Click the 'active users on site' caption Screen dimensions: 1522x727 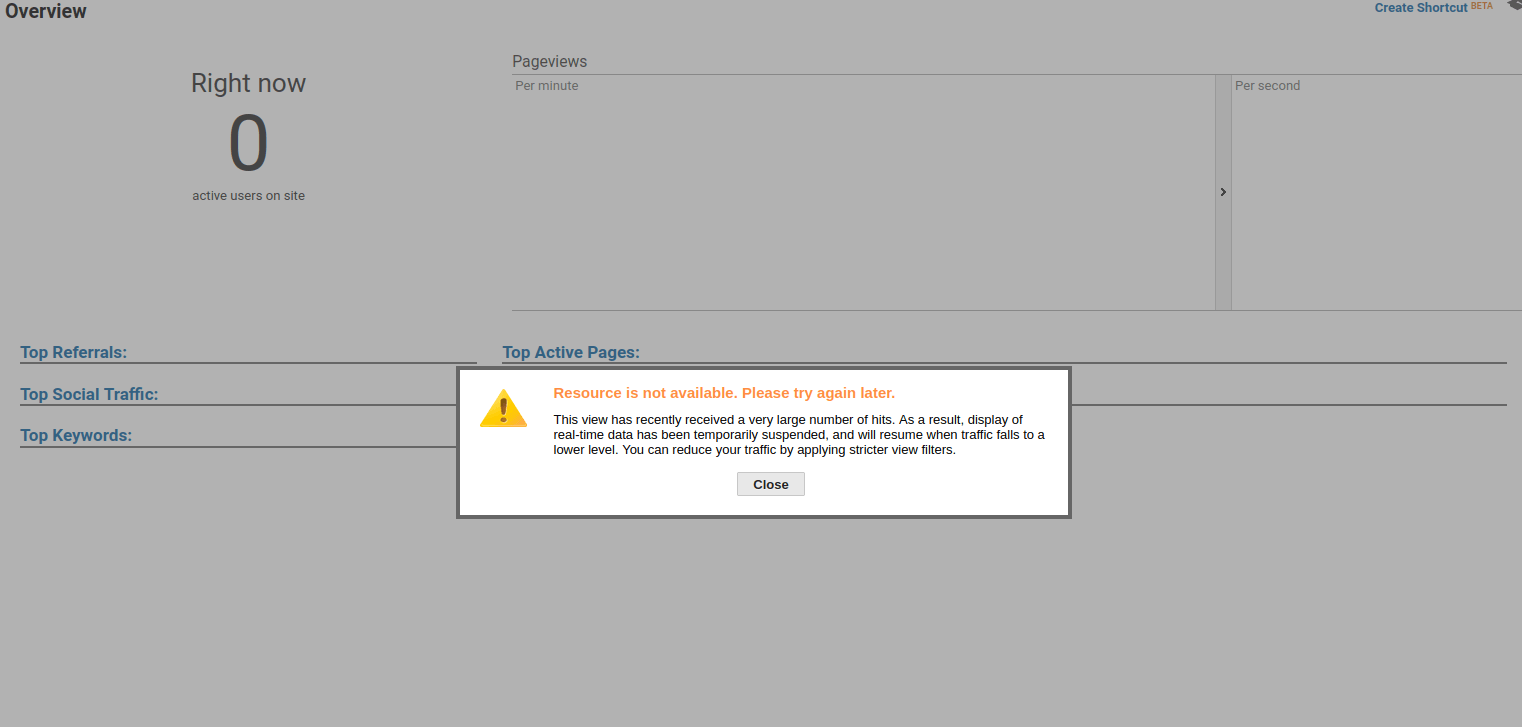(x=249, y=196)
